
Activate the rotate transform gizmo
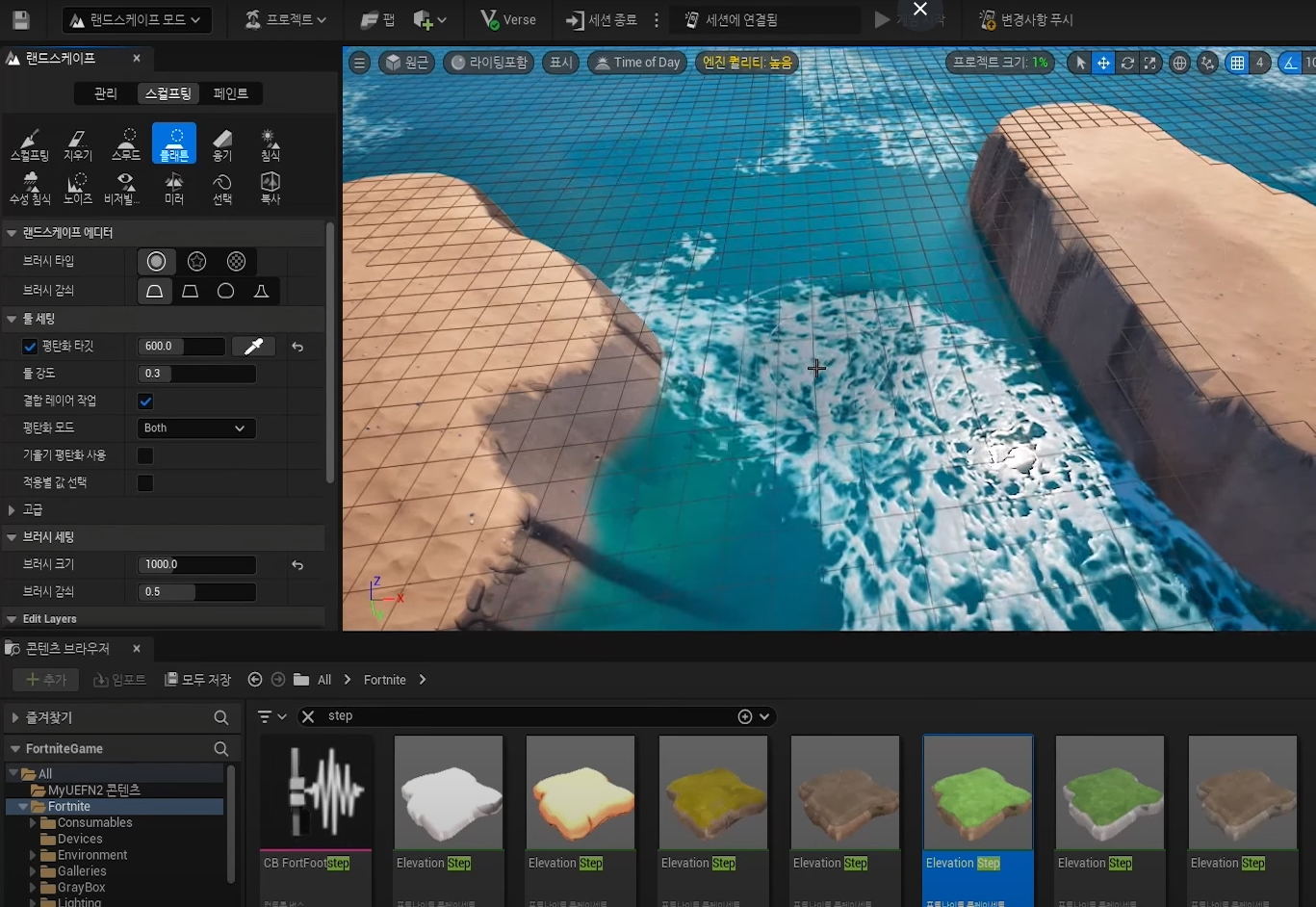coord(1126,63)
